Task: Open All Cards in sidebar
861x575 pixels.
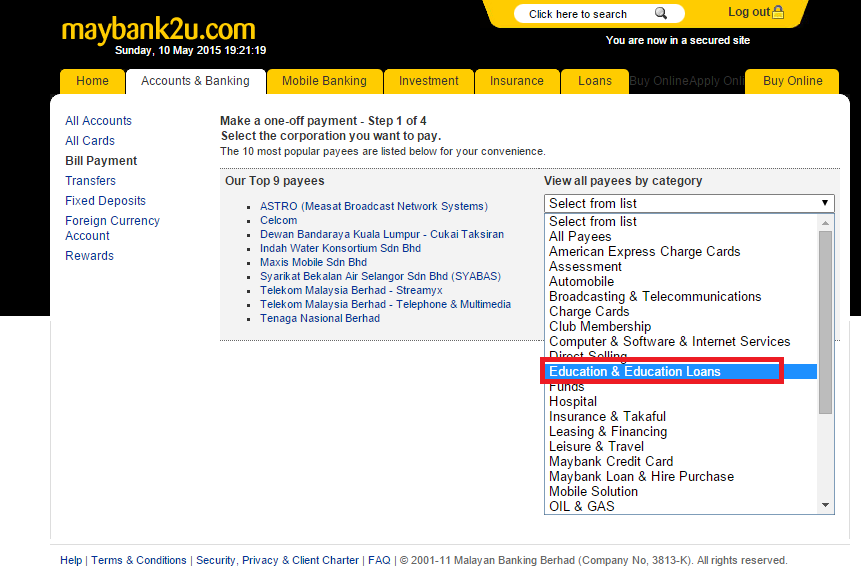Action: (90, 141)
